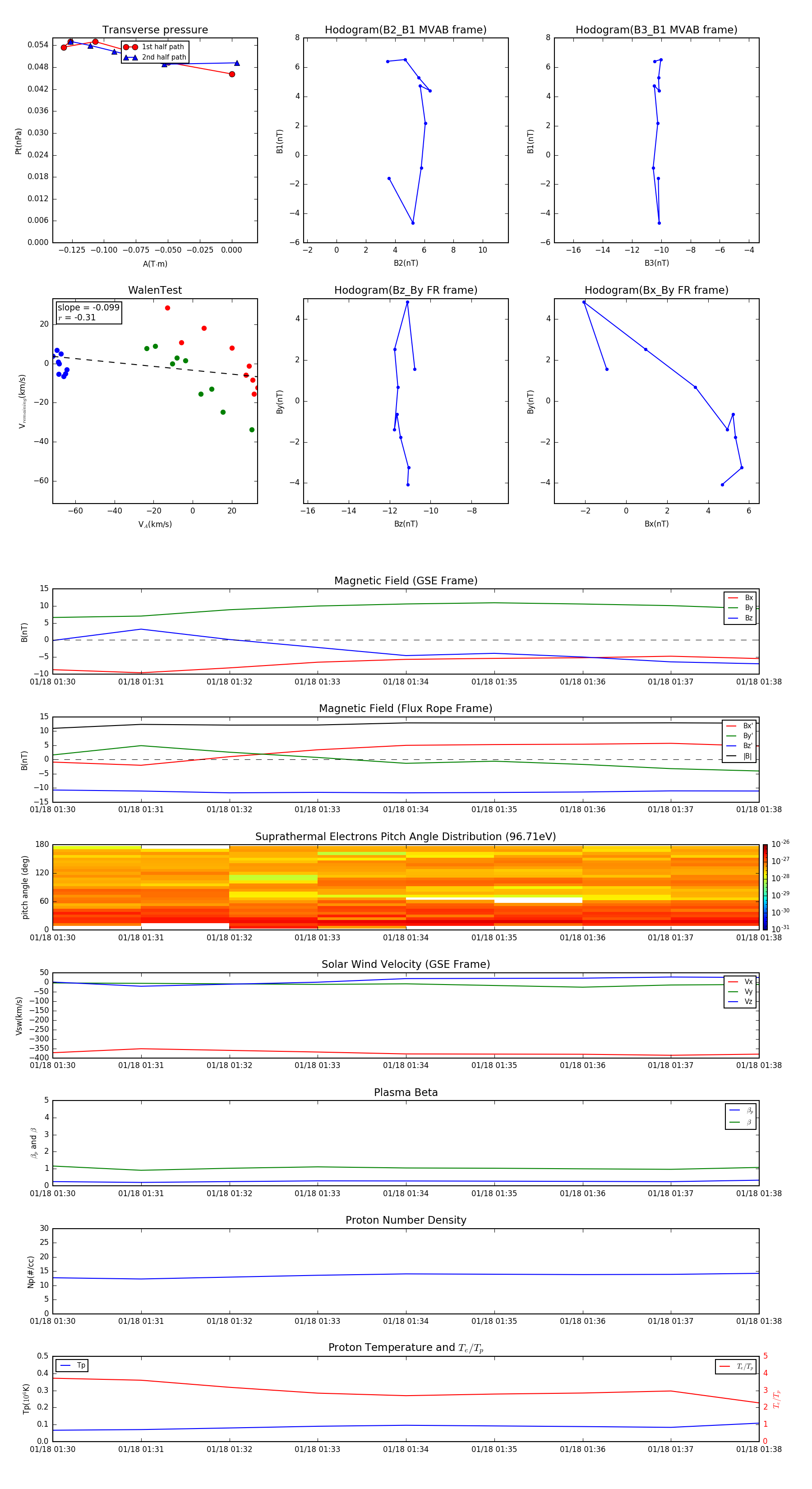
Task: Click the 10^-31 colorbar tick label
Action: click(780, 929)
